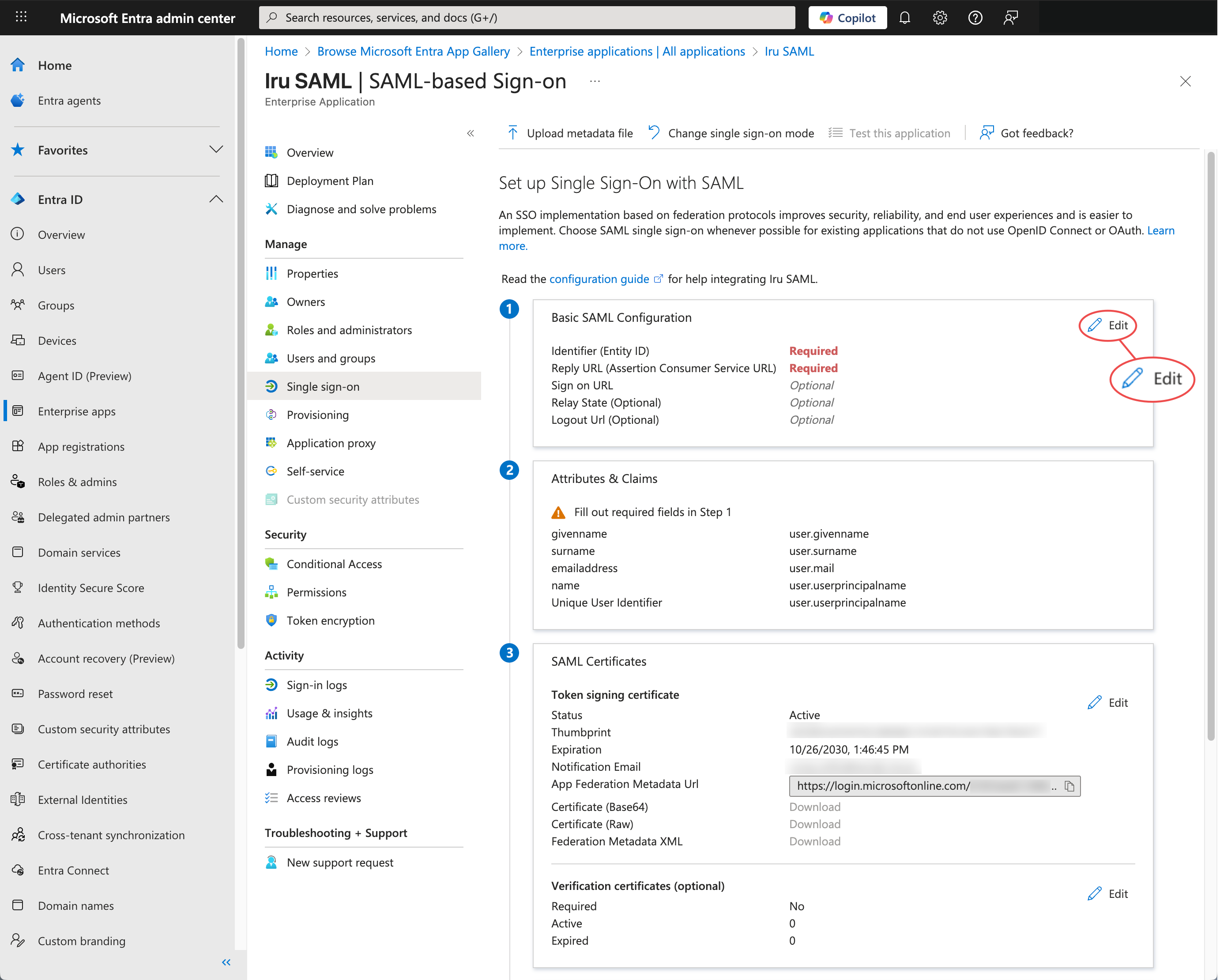1220x980 pixels.
Task: Open Entra Connect
Action: (x=73, y=870)
